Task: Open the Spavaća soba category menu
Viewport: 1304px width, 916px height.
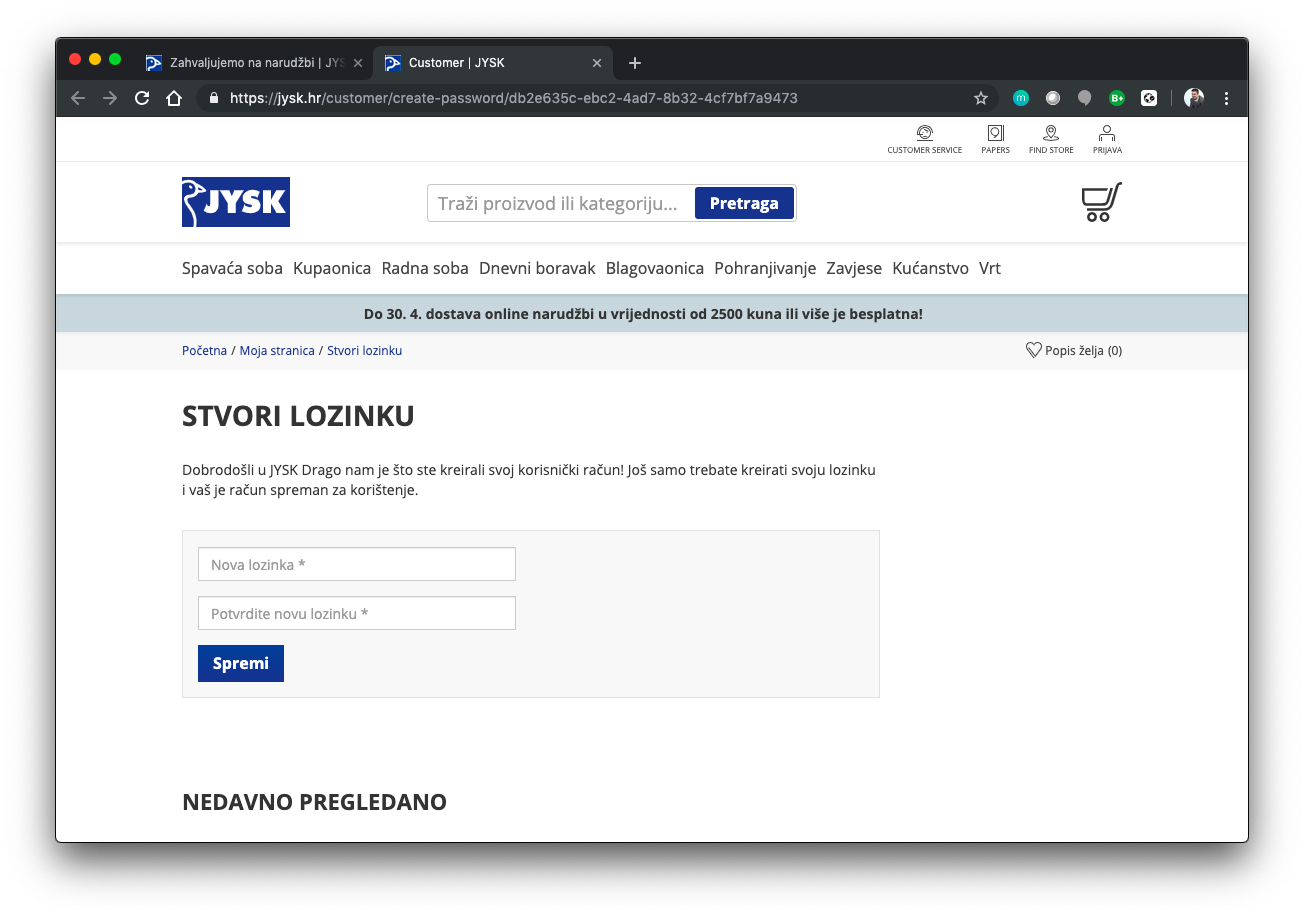Action: pos(232,268)
